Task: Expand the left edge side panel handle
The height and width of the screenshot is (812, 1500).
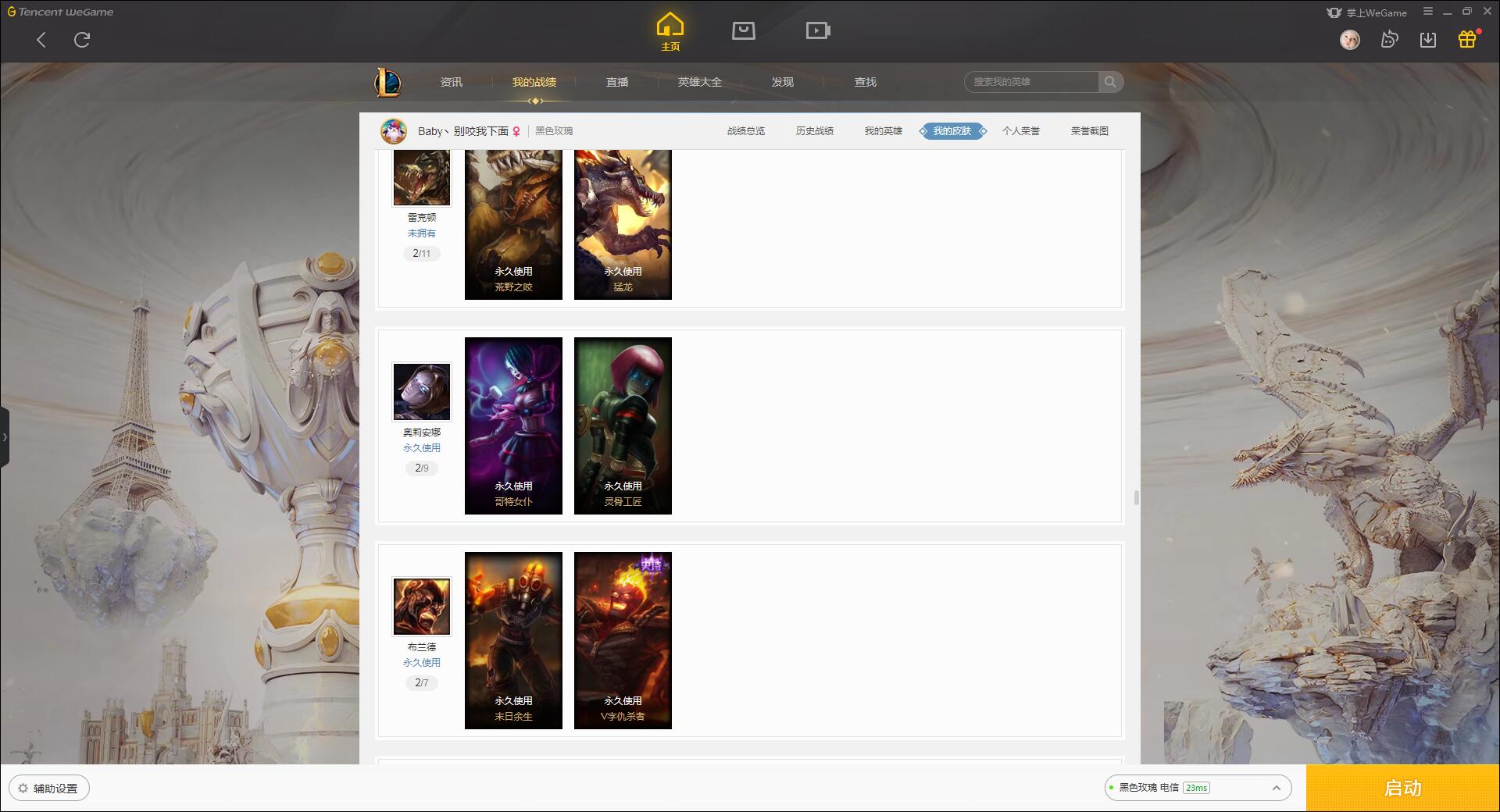Action: click(5, 437)
